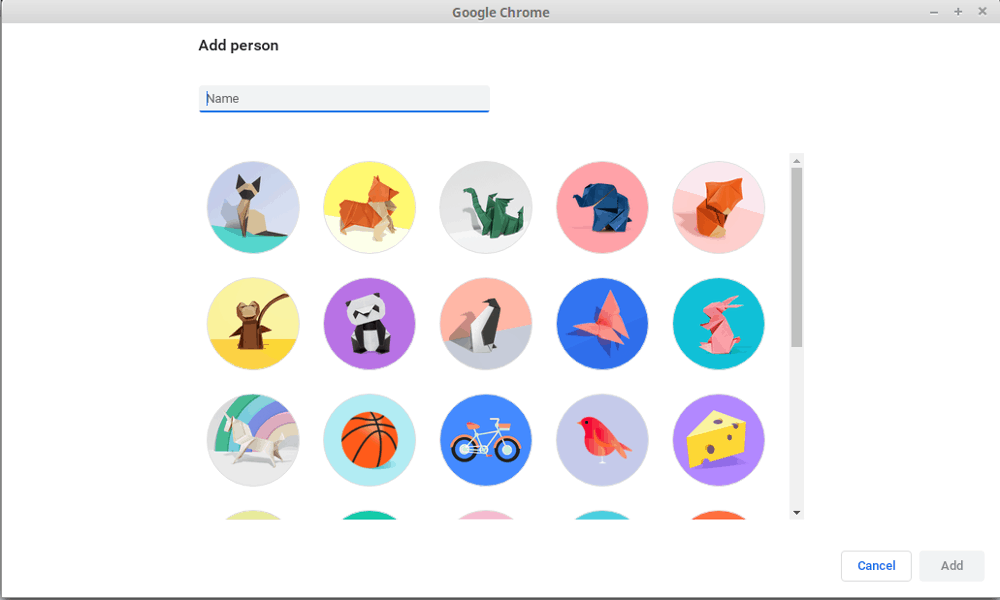Pick the origami monkey avatar
This screenshot has height=600, width=1000.
click(253, 323)
